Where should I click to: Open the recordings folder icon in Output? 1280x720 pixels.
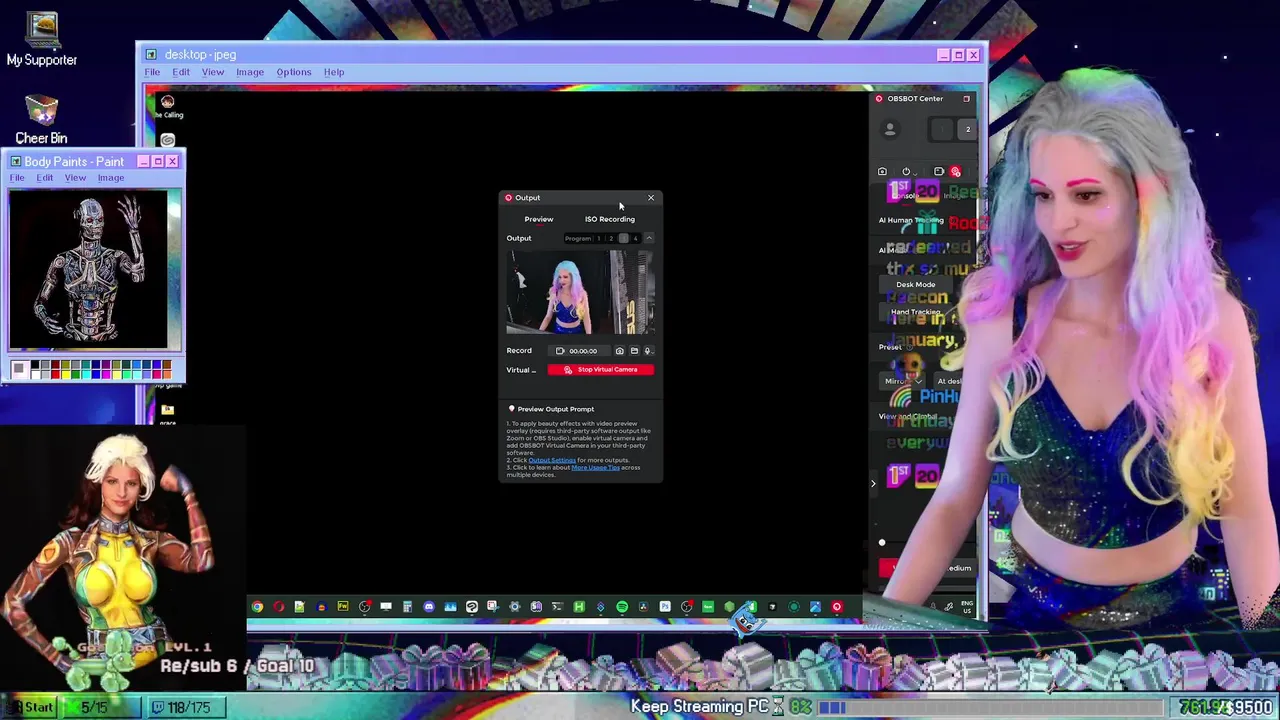[634, 351]
